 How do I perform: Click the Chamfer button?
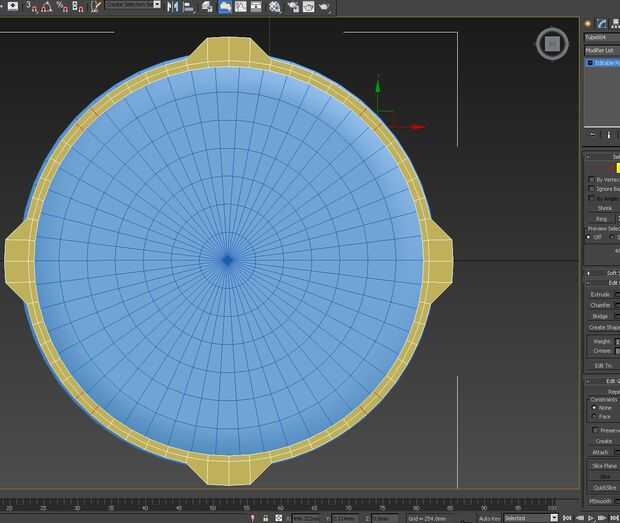[x=600, y=305]
